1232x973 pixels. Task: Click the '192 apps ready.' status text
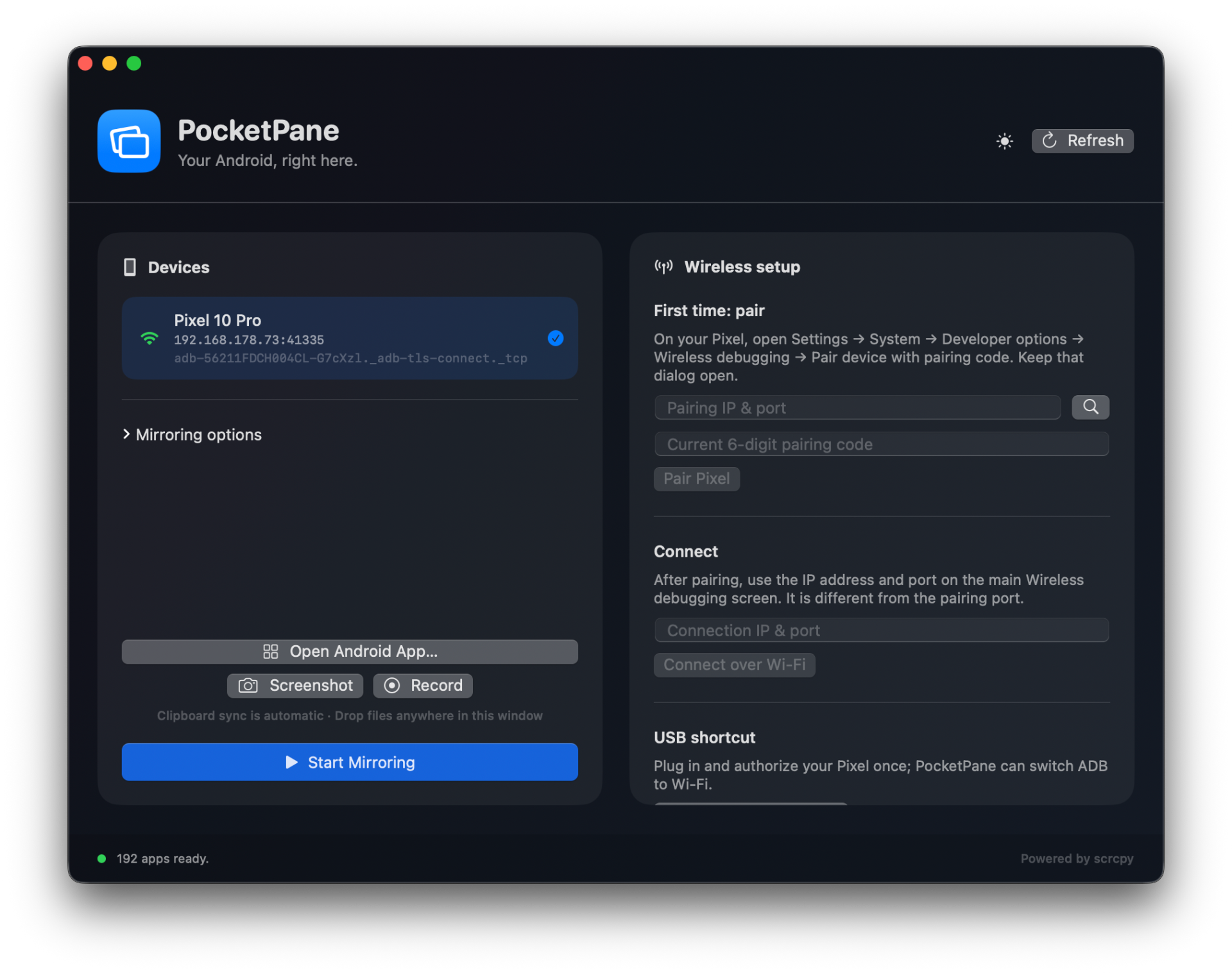click(162, 858)
